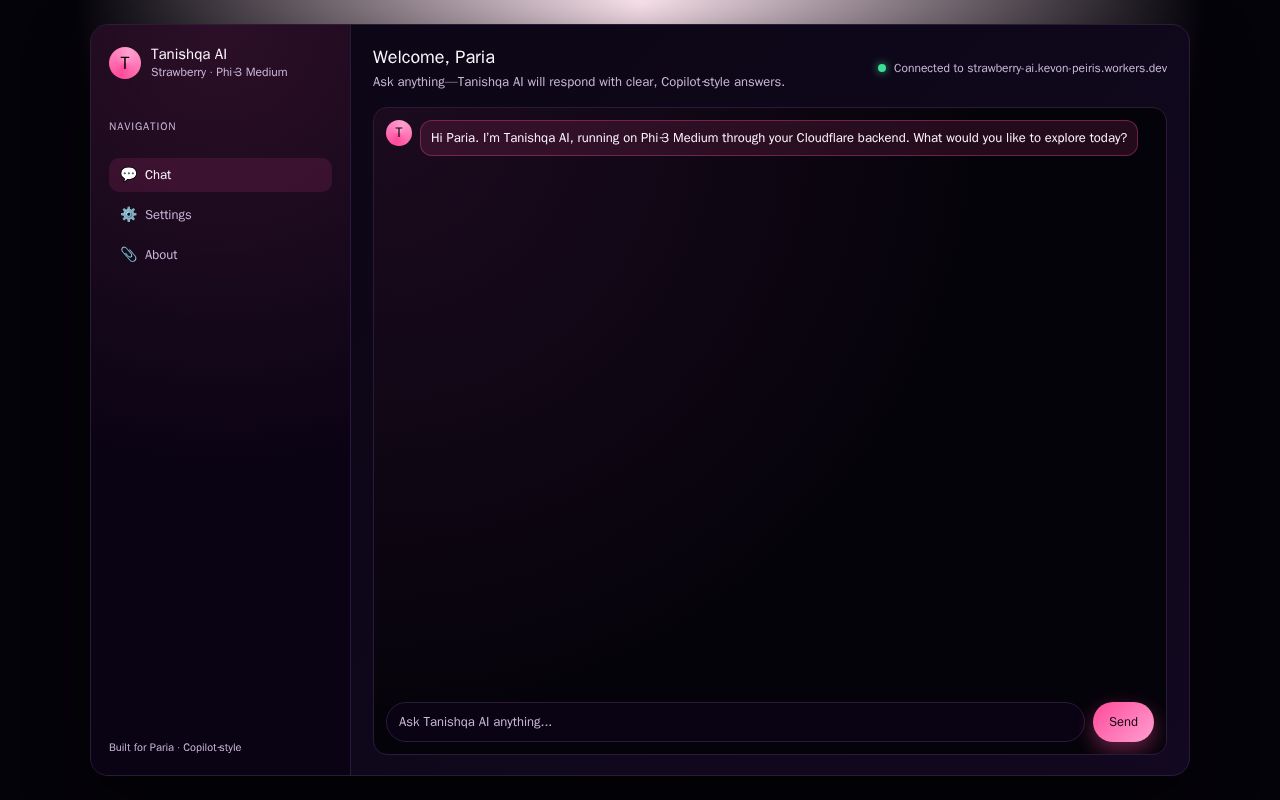Viewport: 1280px width, 800px height.
Task: Click the gear icon beside Settings
Action: click(x=129, y=214)
